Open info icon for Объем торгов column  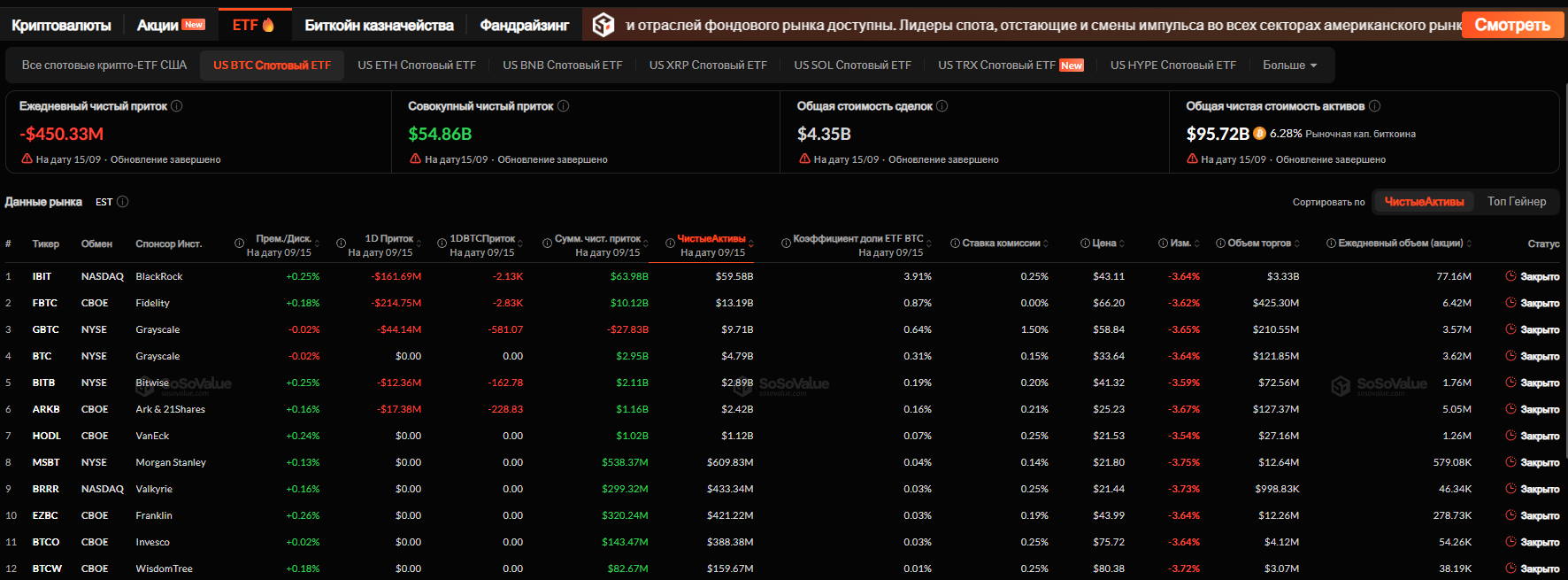[x=1221, y=244]
